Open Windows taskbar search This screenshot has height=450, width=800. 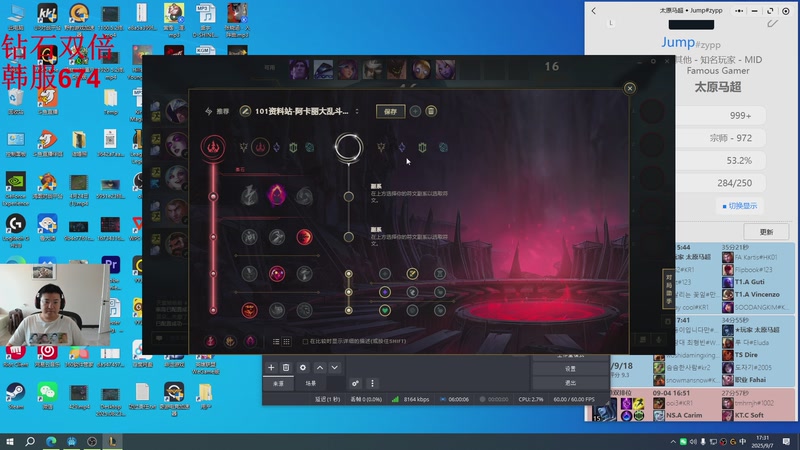[30, 441]
